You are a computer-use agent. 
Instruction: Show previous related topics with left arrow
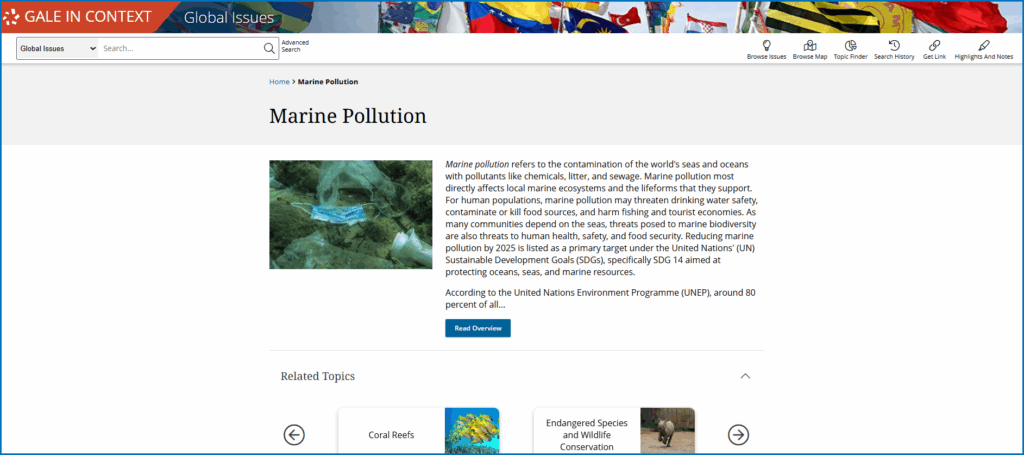pos(294,434)
